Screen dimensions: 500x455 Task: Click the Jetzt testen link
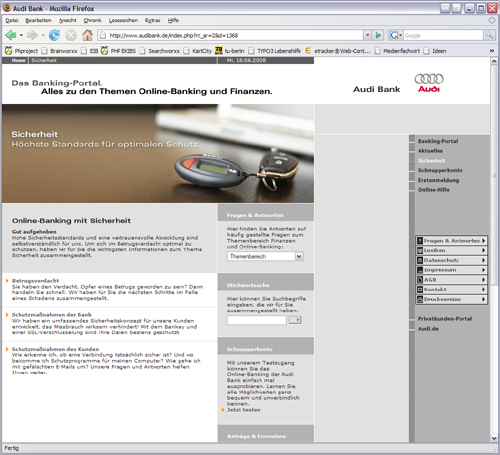(244, 410)
